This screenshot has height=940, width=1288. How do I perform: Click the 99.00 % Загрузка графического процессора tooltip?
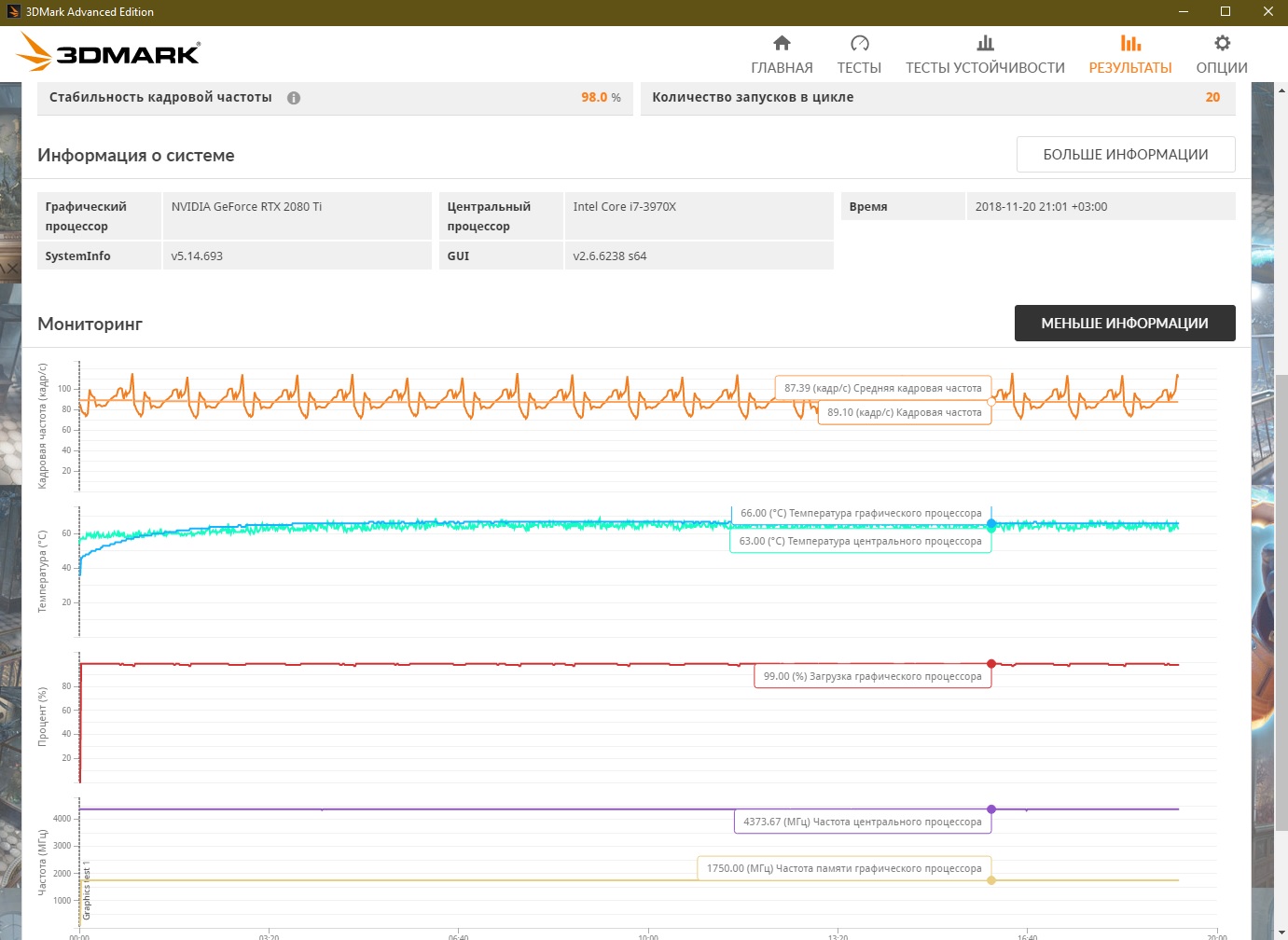(x=872, y=676)
